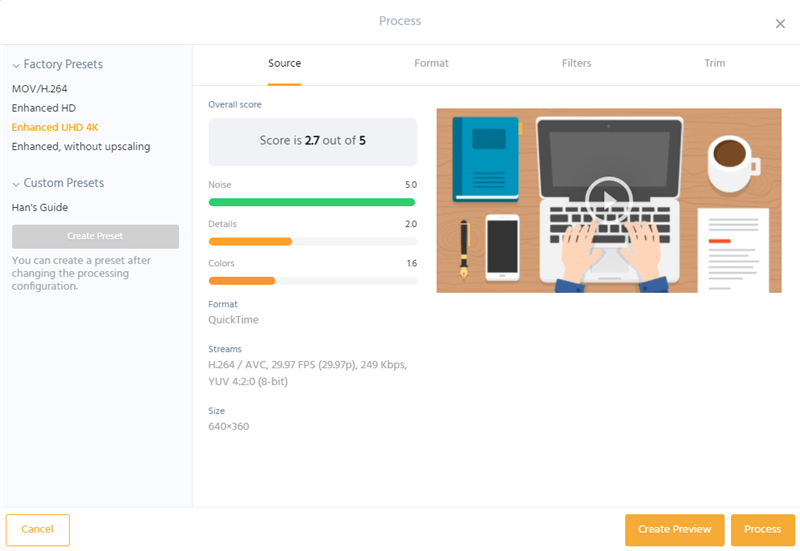
Task: Switch to the Format tab
Action: 431,63
